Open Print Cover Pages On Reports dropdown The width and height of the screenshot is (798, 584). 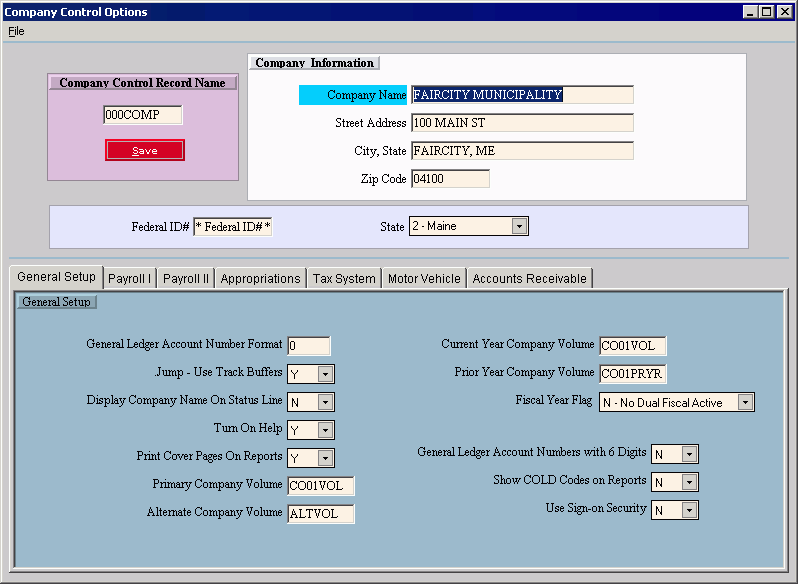click(325, 458)
